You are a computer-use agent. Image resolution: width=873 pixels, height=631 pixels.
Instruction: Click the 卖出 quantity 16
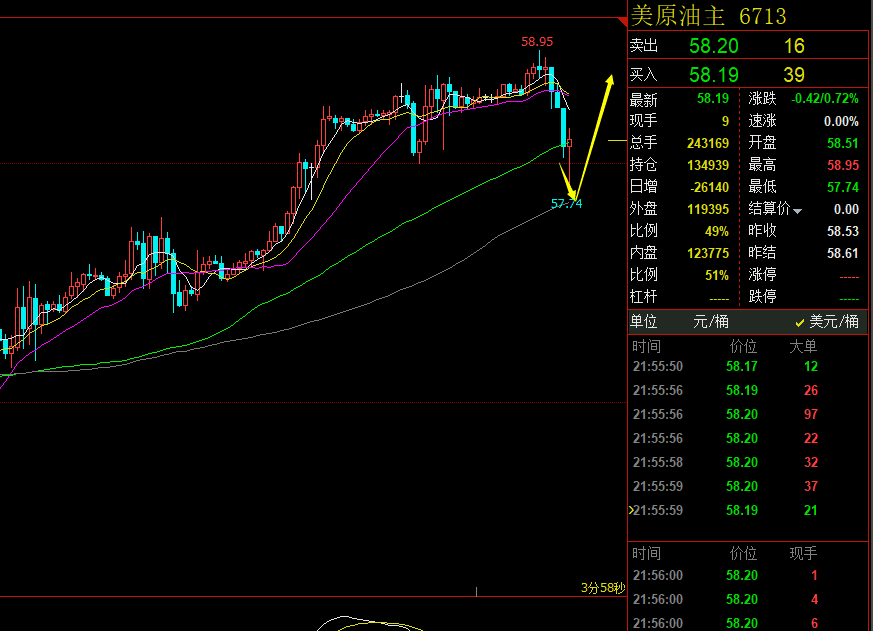[x=794, y=46]
